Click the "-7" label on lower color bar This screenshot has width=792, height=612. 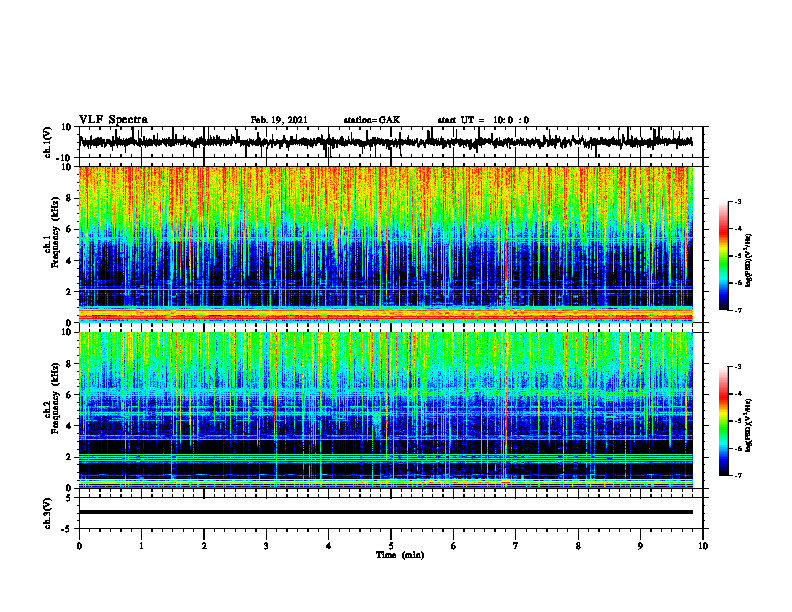(738, 476)
